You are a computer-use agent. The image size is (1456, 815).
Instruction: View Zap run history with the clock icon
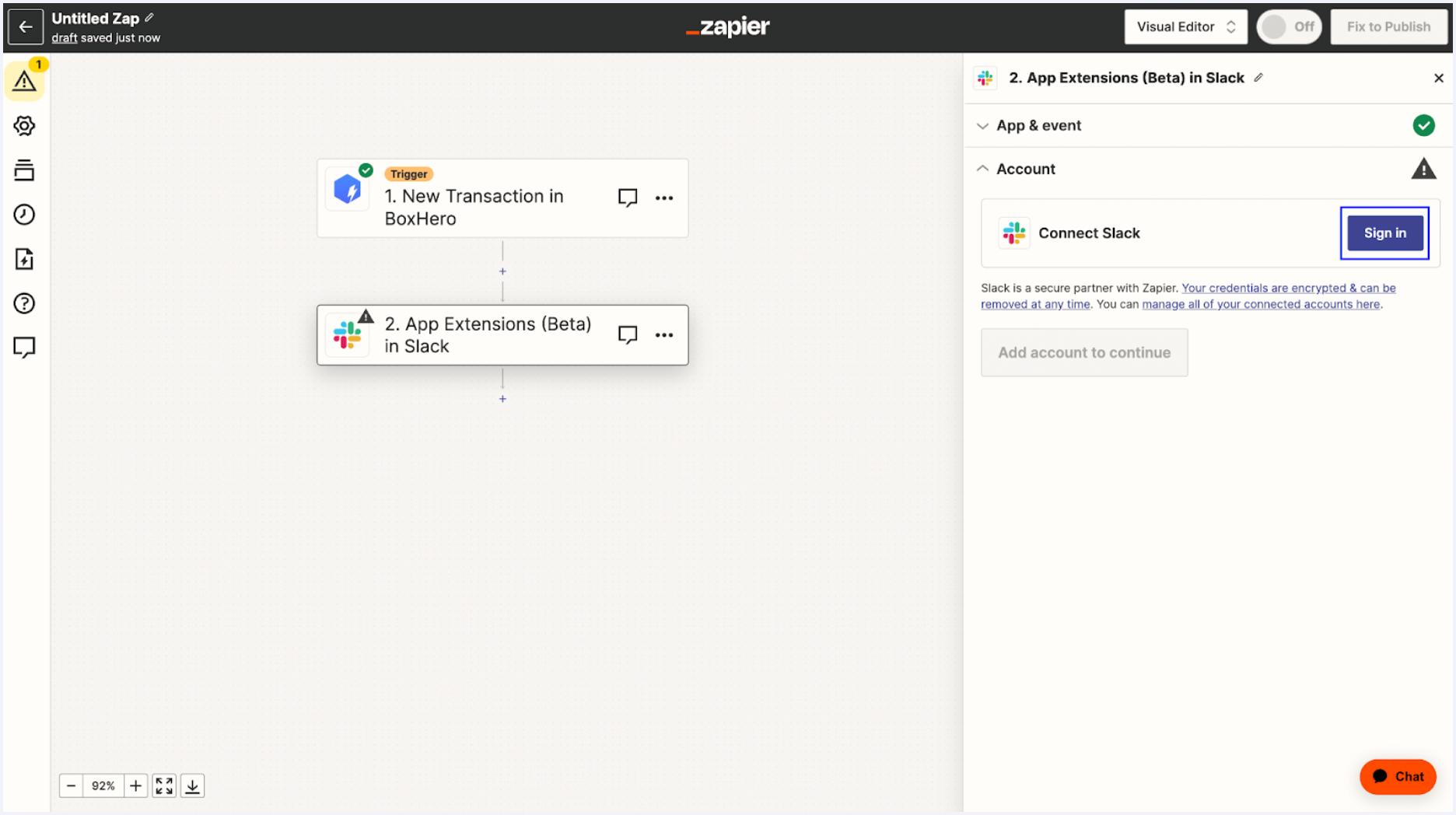pyautogui.click(x=24, y=215)
